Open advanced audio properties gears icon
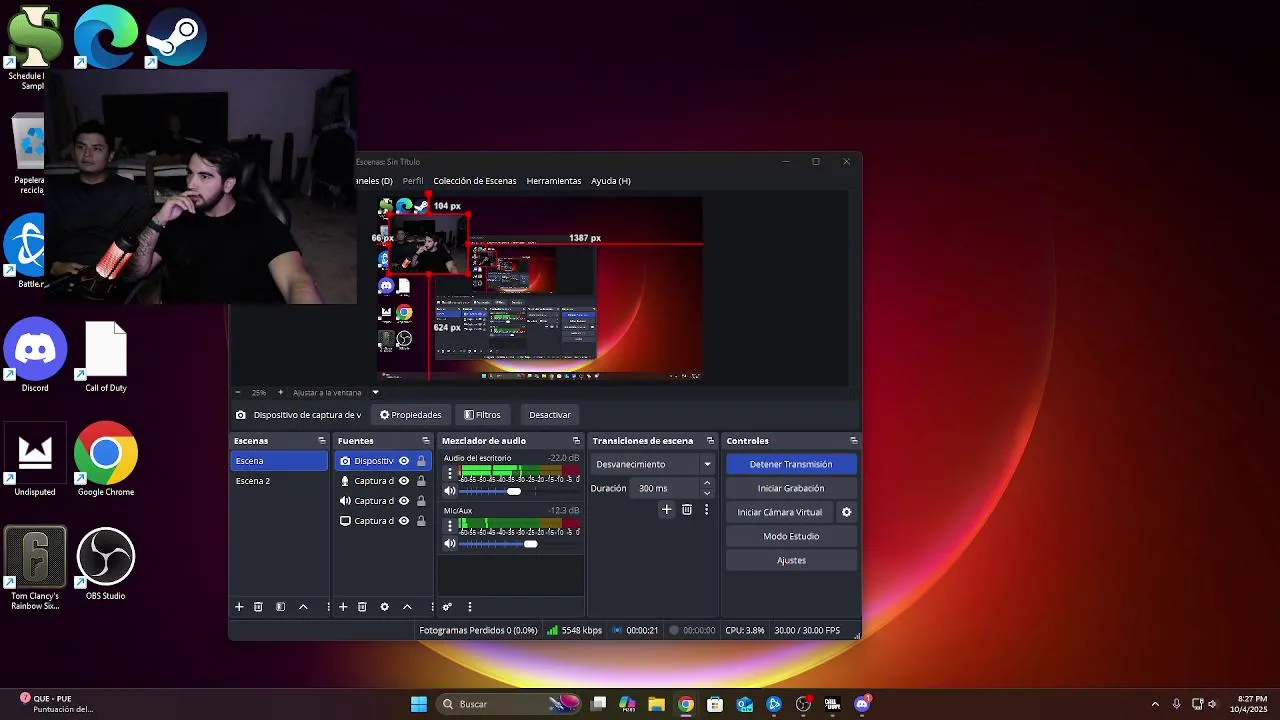 click(x=447, y=607)
